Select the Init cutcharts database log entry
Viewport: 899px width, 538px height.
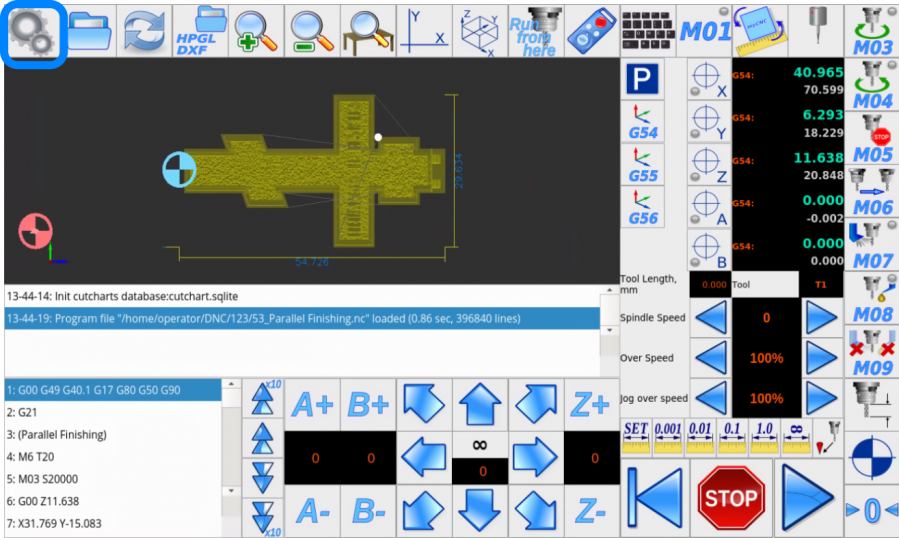(x=302, y=296)
